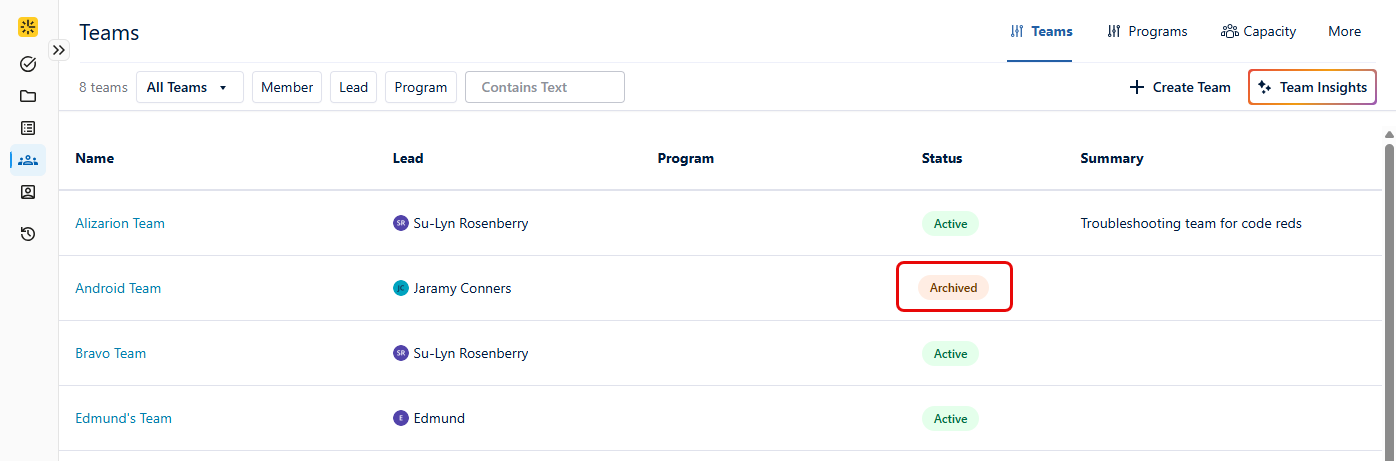
Task: Open the More menu
Action: pos(1344,31)
